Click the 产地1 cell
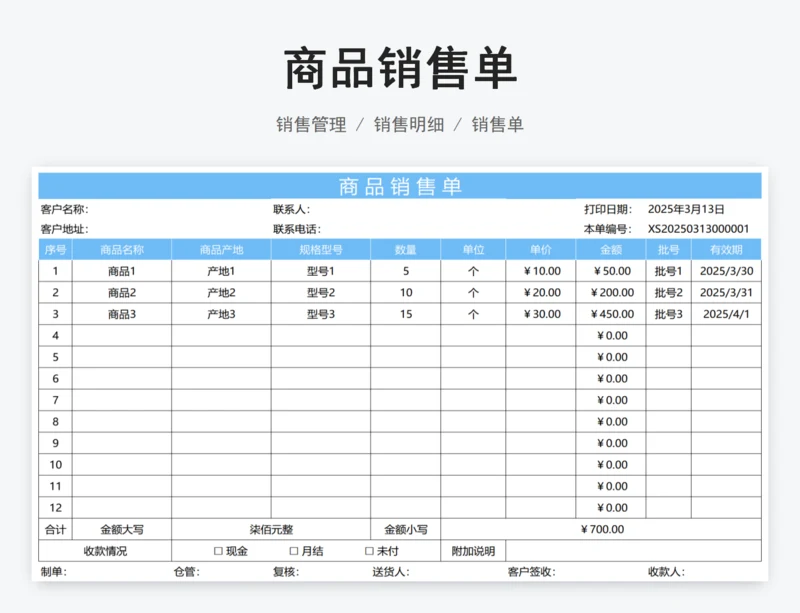The height and width of the screenshot is (613, 800). click(221, 271)
